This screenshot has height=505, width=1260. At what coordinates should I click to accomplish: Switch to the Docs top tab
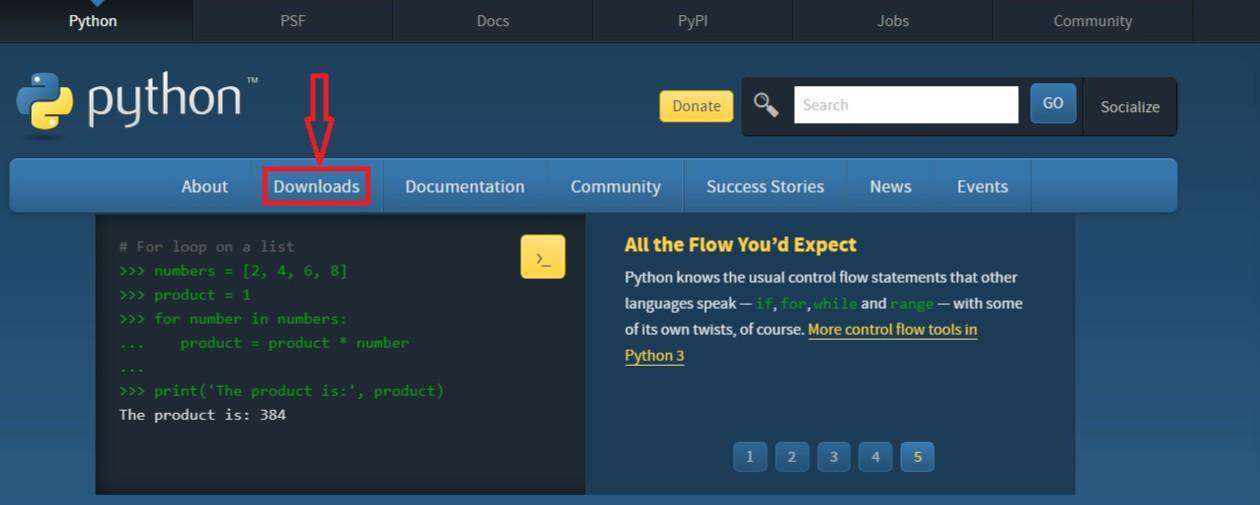pos(493,21)
